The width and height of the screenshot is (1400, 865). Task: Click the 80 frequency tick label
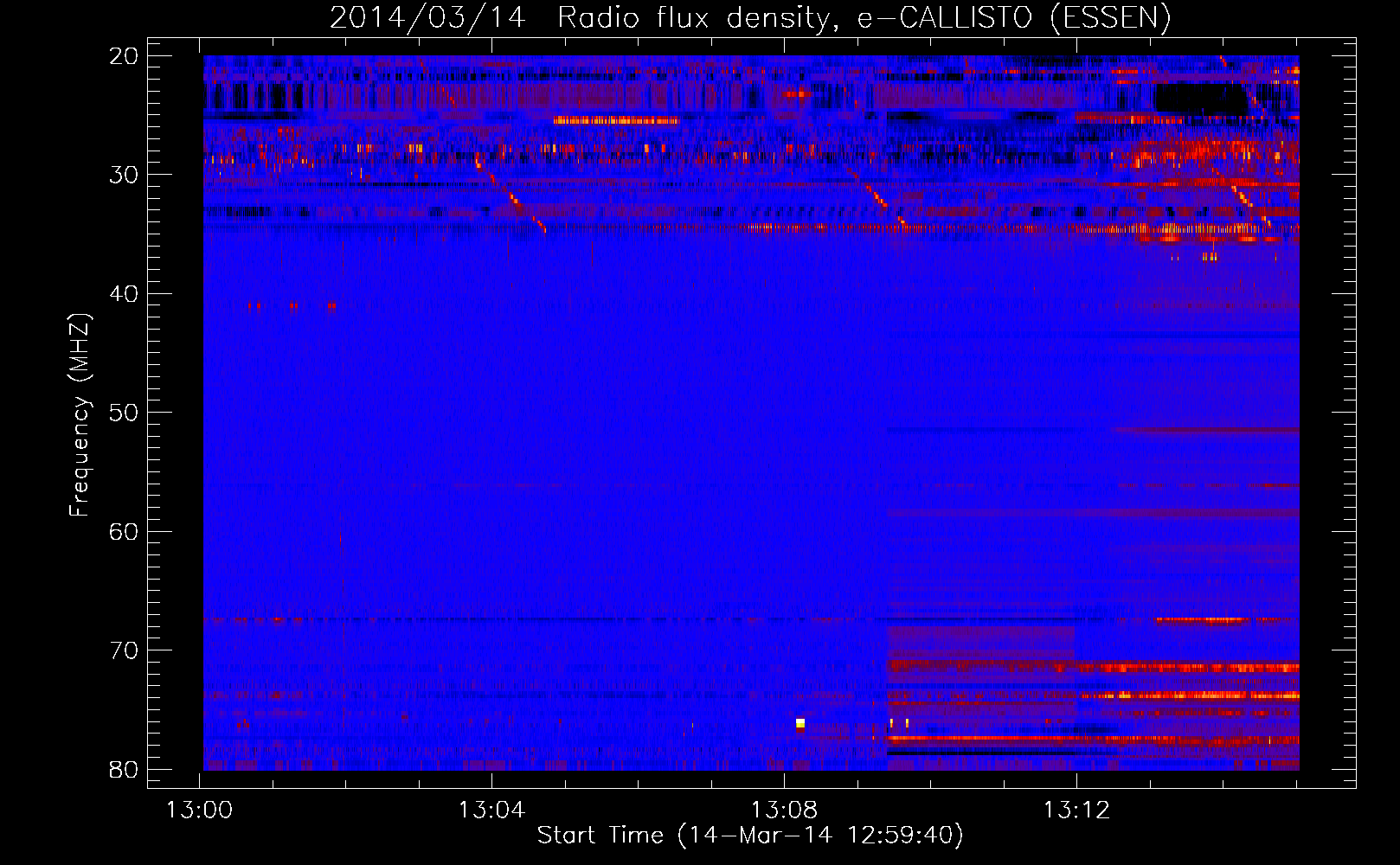click(124, 769)
